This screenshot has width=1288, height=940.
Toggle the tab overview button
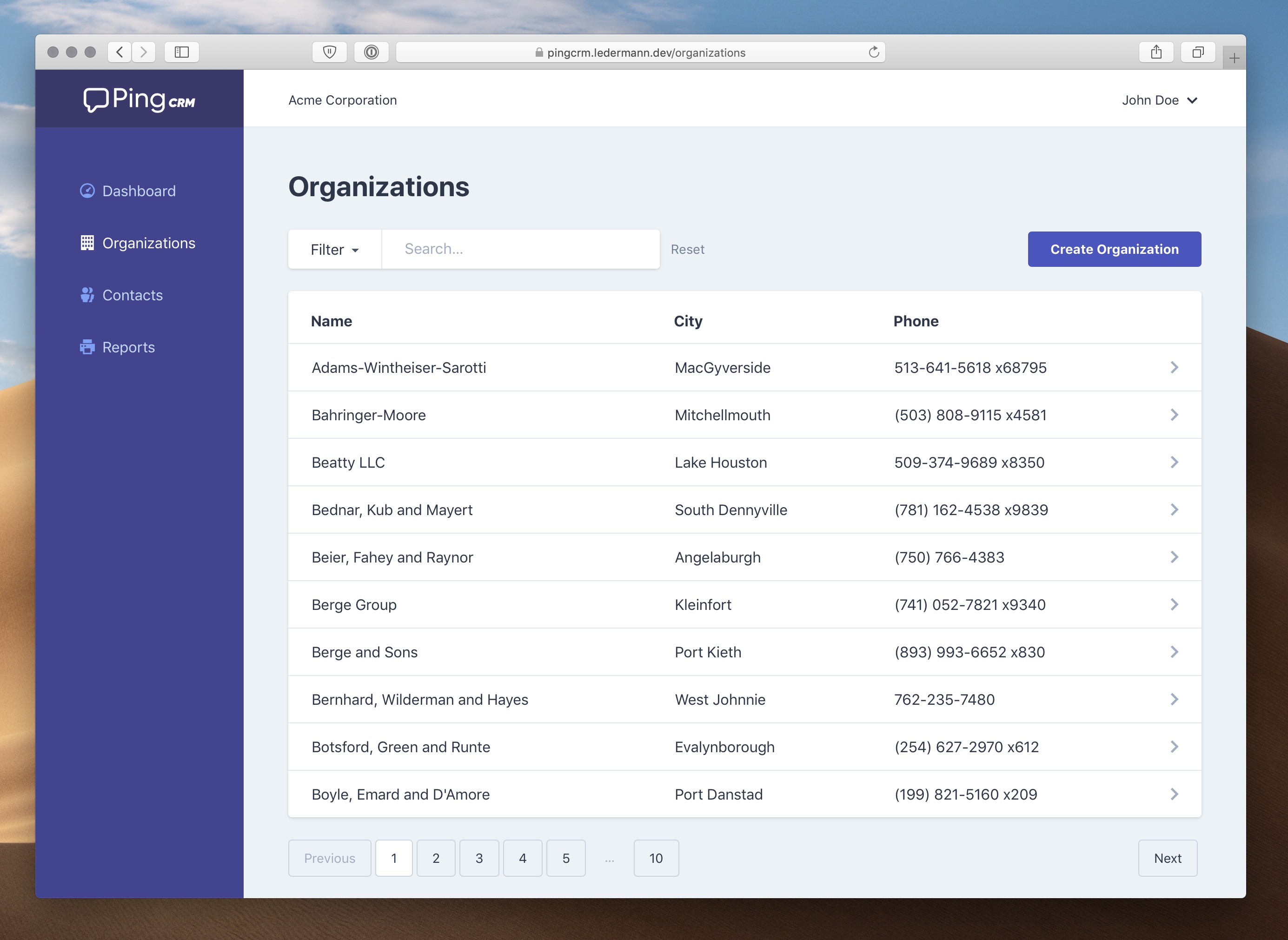click(x=1198, y=52)
